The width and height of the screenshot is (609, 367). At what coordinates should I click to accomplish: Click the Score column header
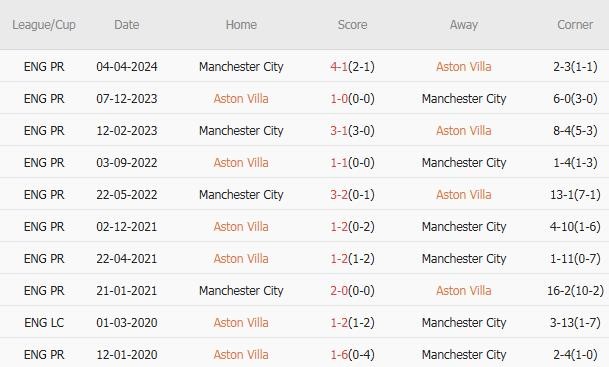coord(352,25)
